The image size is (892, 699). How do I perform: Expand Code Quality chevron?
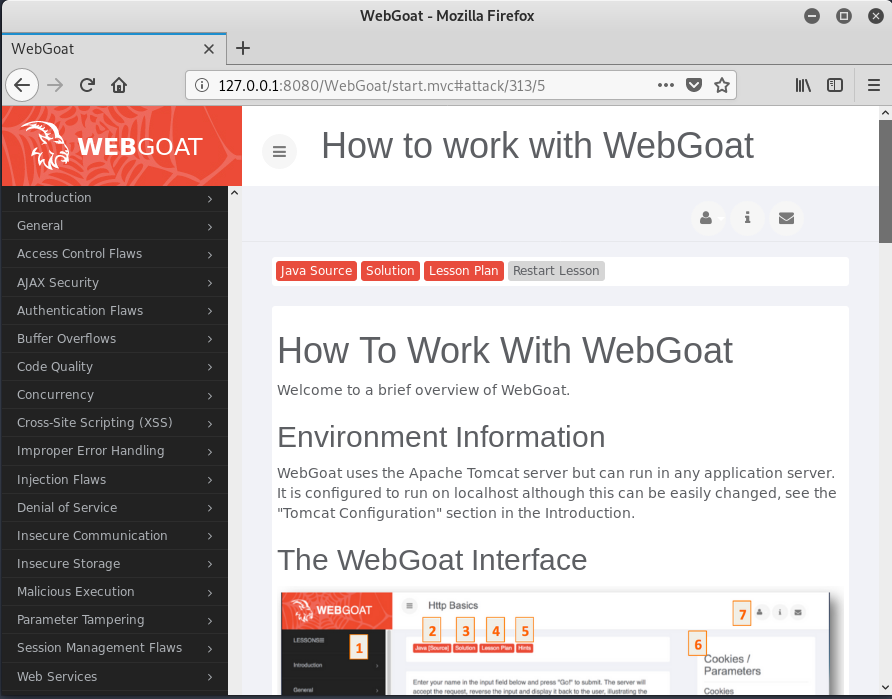pyautogui.click(x=210, y=367)
